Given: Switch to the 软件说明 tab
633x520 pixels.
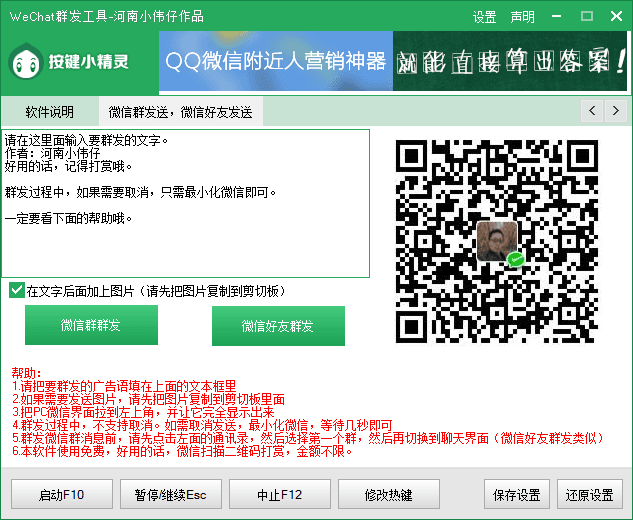Looking at the screenshot, I should 50,112.
